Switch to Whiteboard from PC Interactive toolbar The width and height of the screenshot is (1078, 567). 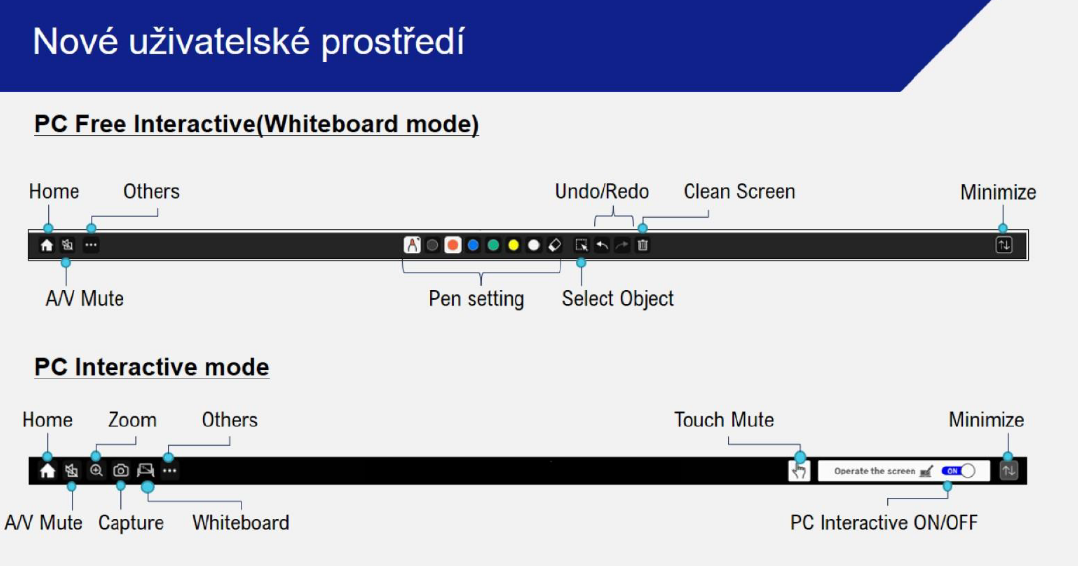click(x=145, y=471)
